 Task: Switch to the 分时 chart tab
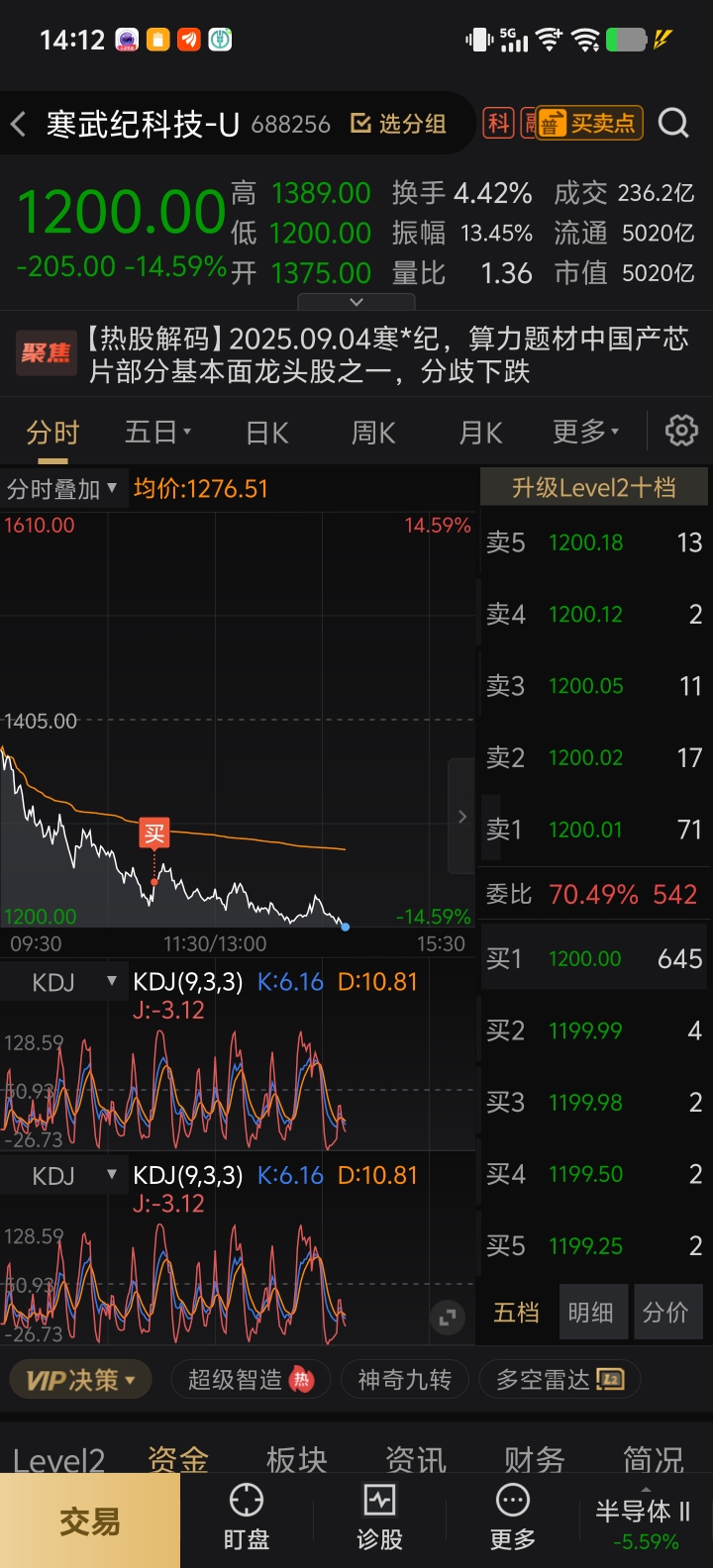[x=52, y=433]
